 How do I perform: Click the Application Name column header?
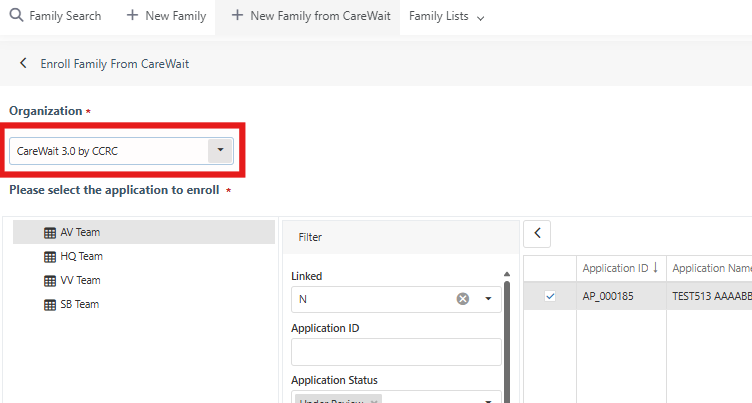click(x=712, y=268)
